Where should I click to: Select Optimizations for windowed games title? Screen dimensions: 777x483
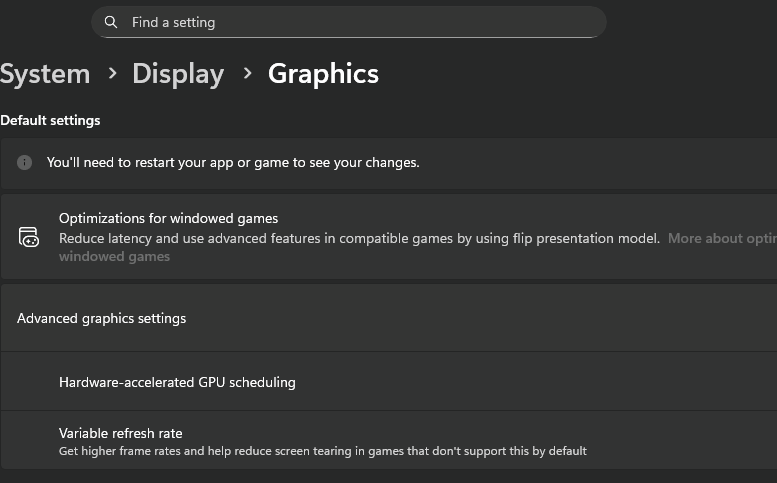point(168,218)
